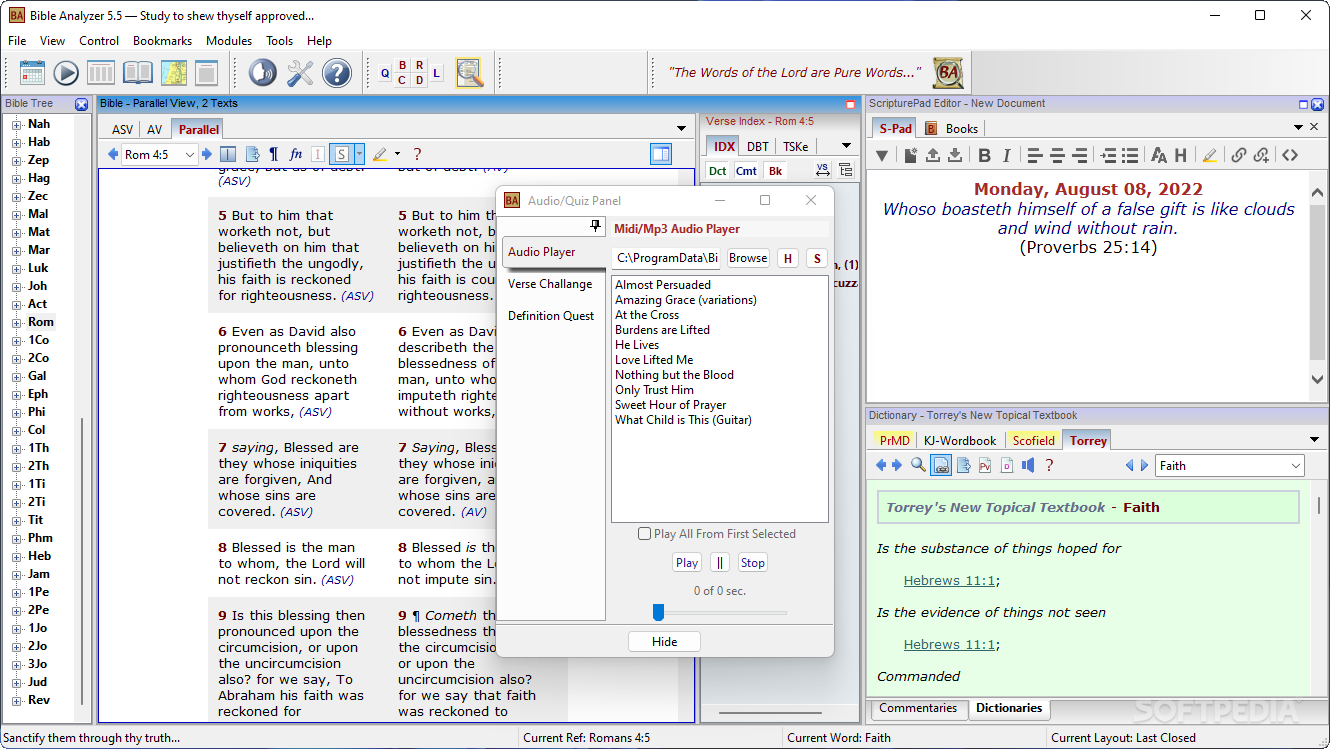Screen dimensions: 1330x749
Task: Toggle the S button in Bible toolbar
Action: tap(341, 154)
